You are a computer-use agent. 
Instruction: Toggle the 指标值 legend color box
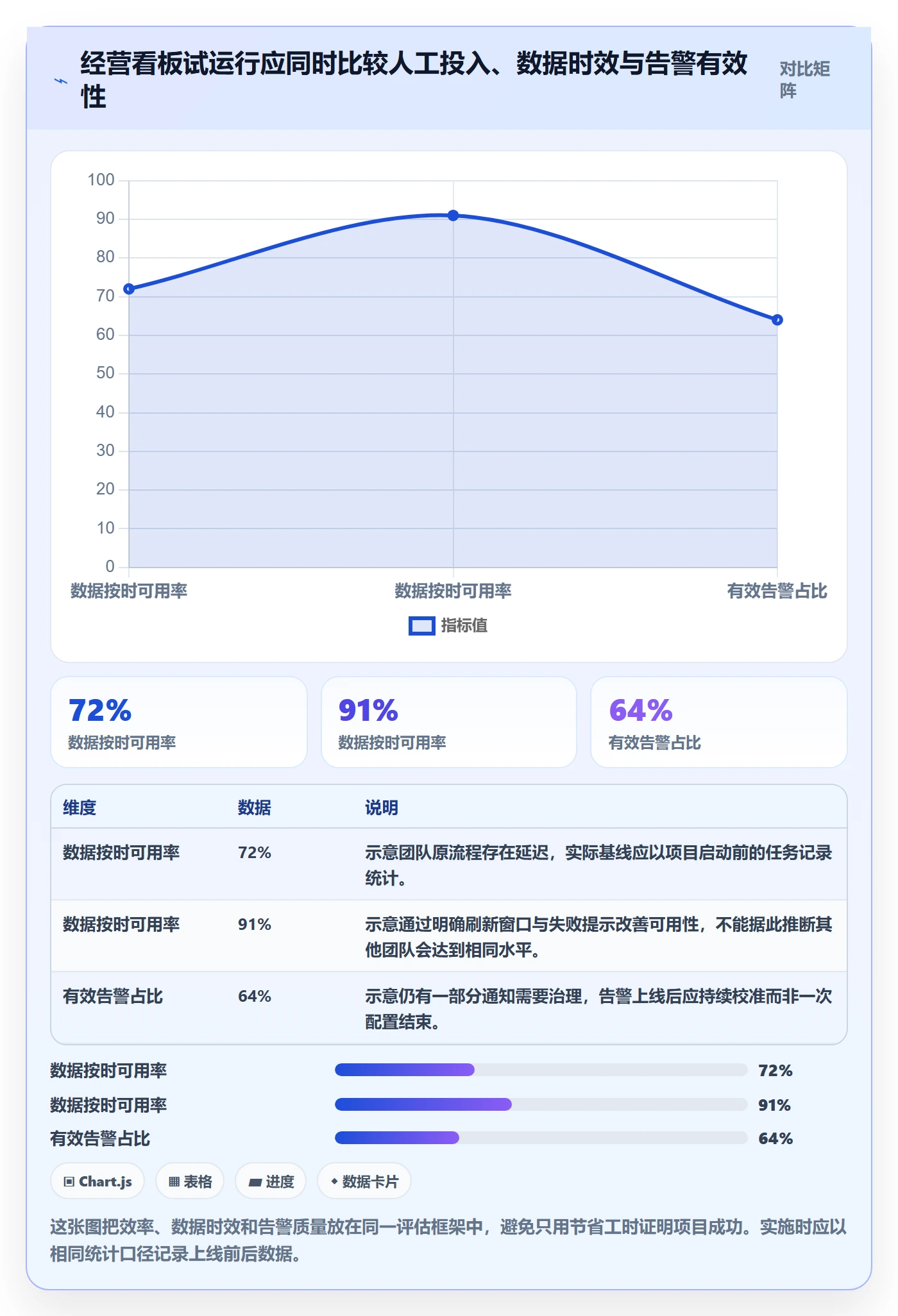pos(422,626)
